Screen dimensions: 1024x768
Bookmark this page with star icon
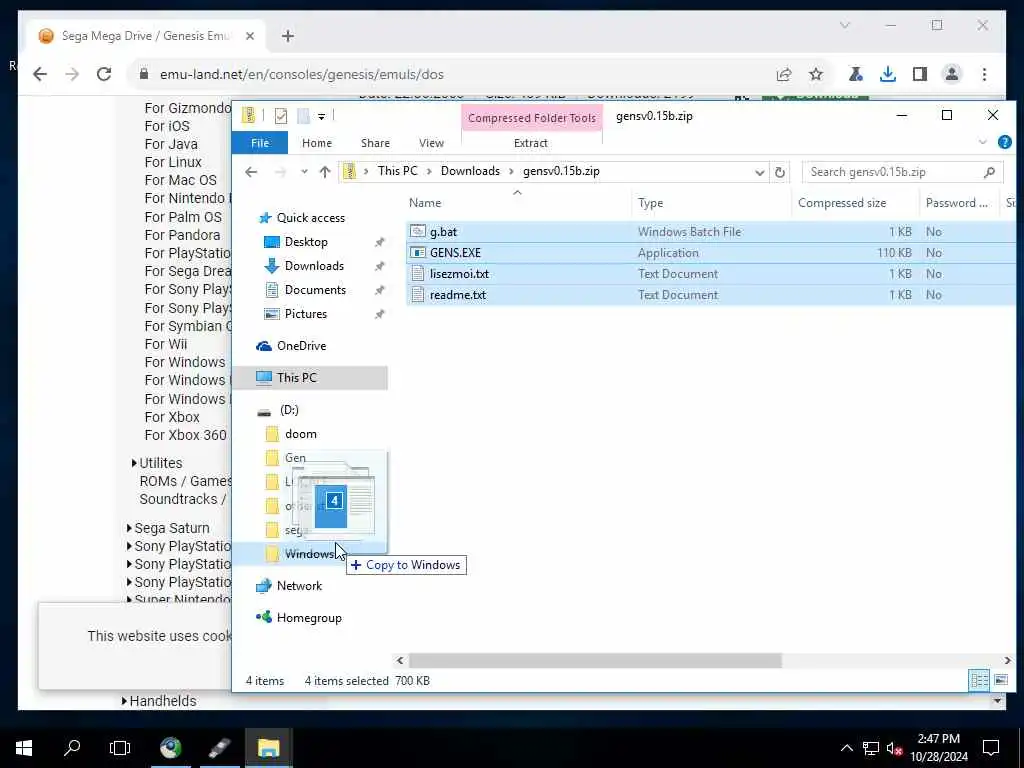(816, 74)
